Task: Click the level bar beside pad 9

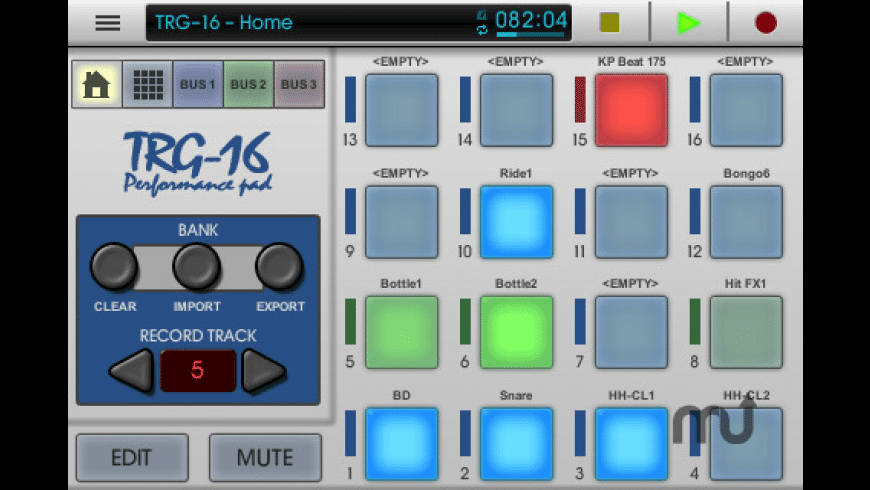Action: [x=351, y=211]
